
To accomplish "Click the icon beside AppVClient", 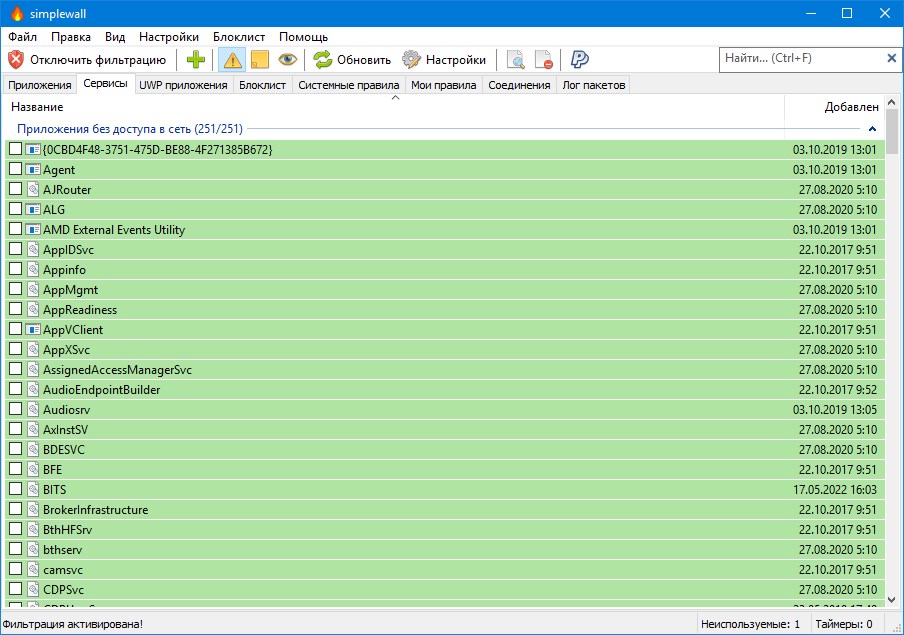I will click(x=33, y=329).
